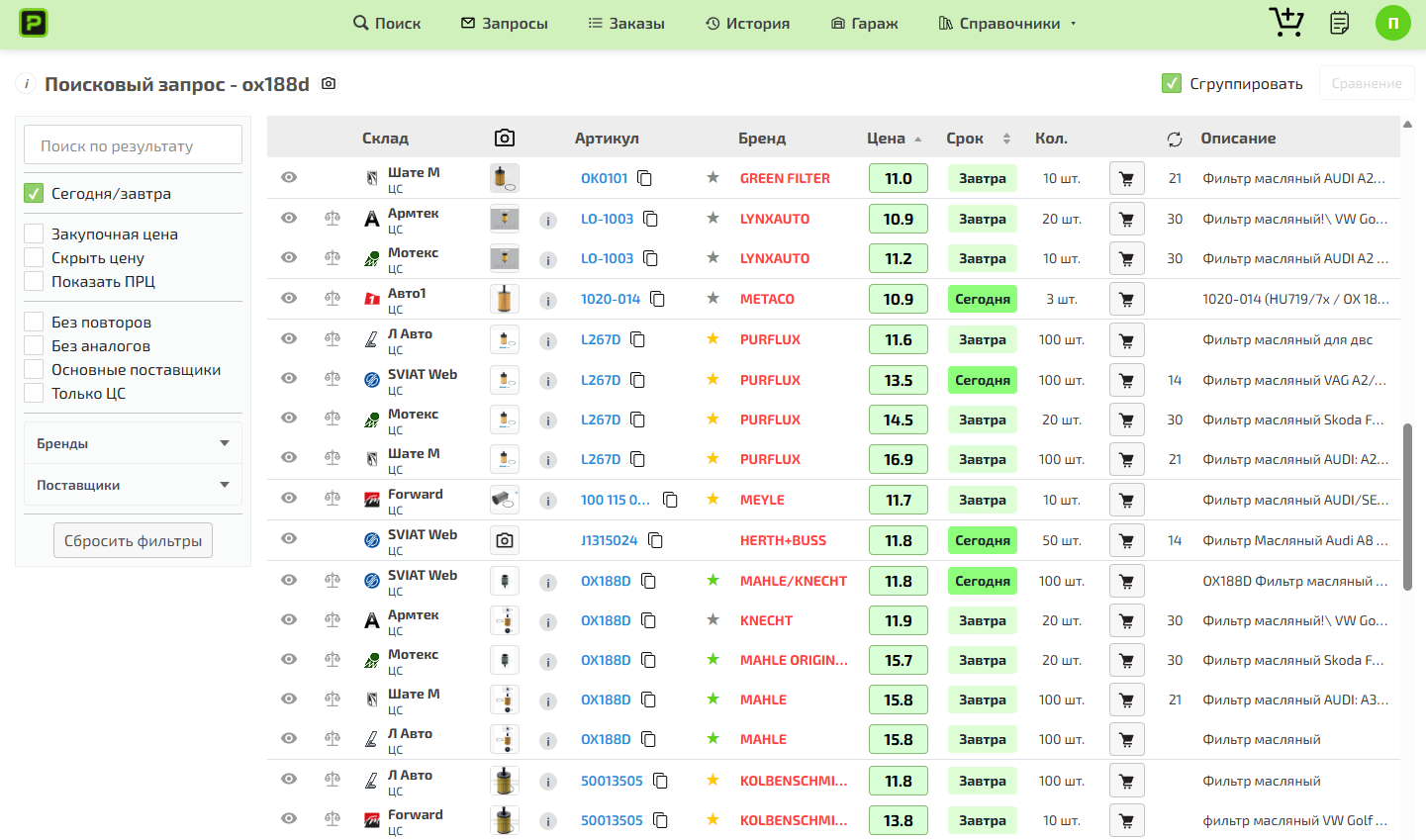Toggle eye icon for HERTH+BUSS row
Image resolution: width=1426 pixels, height=840 pixels.
point(289,538)
